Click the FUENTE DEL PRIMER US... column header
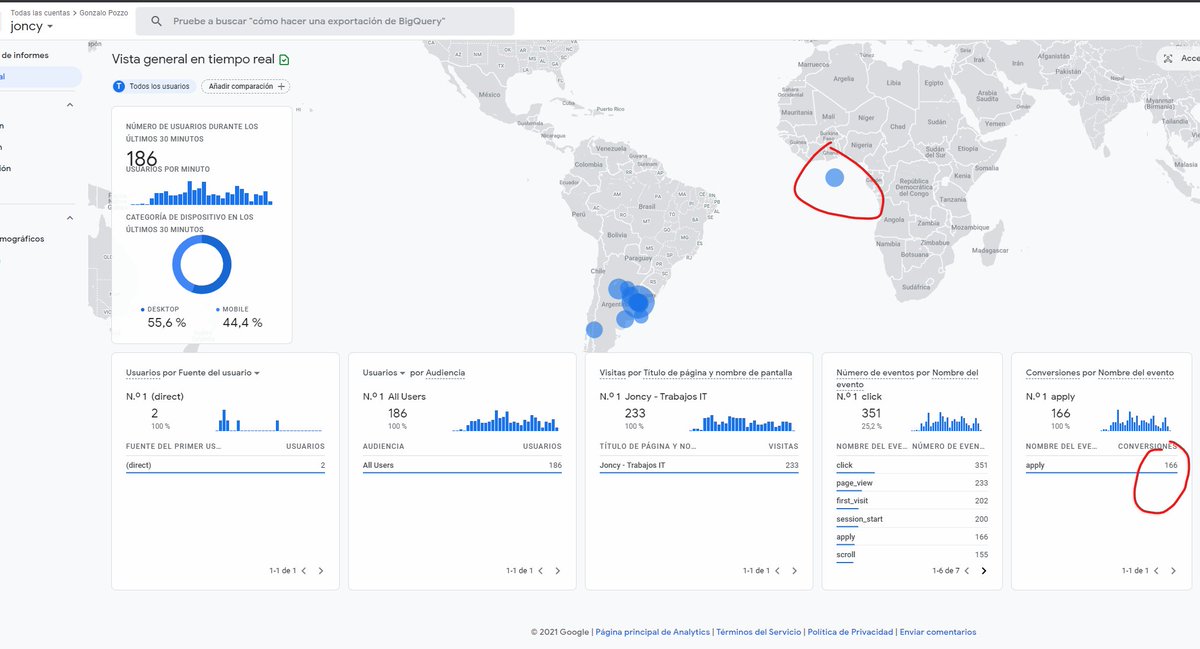Screen dimensions: 1200x649 point(173,446)
